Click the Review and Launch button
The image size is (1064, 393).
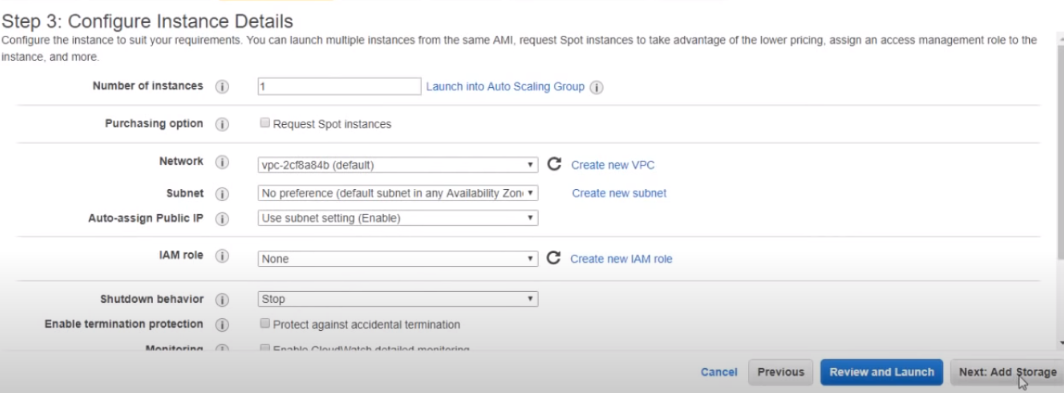coord(881,372)
